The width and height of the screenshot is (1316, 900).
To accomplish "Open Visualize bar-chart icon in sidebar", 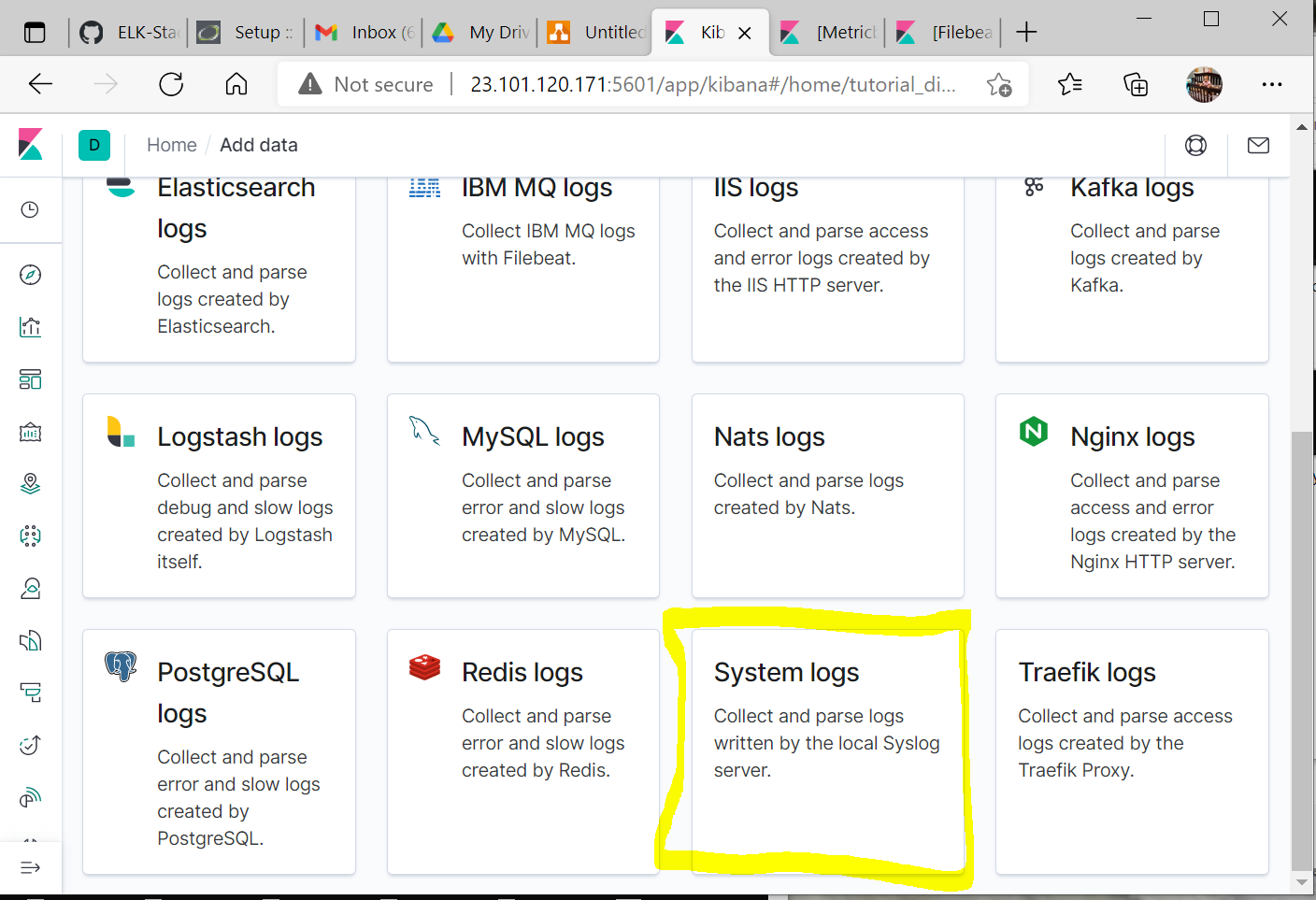I will pyautogui.click(x=30, y=327).
